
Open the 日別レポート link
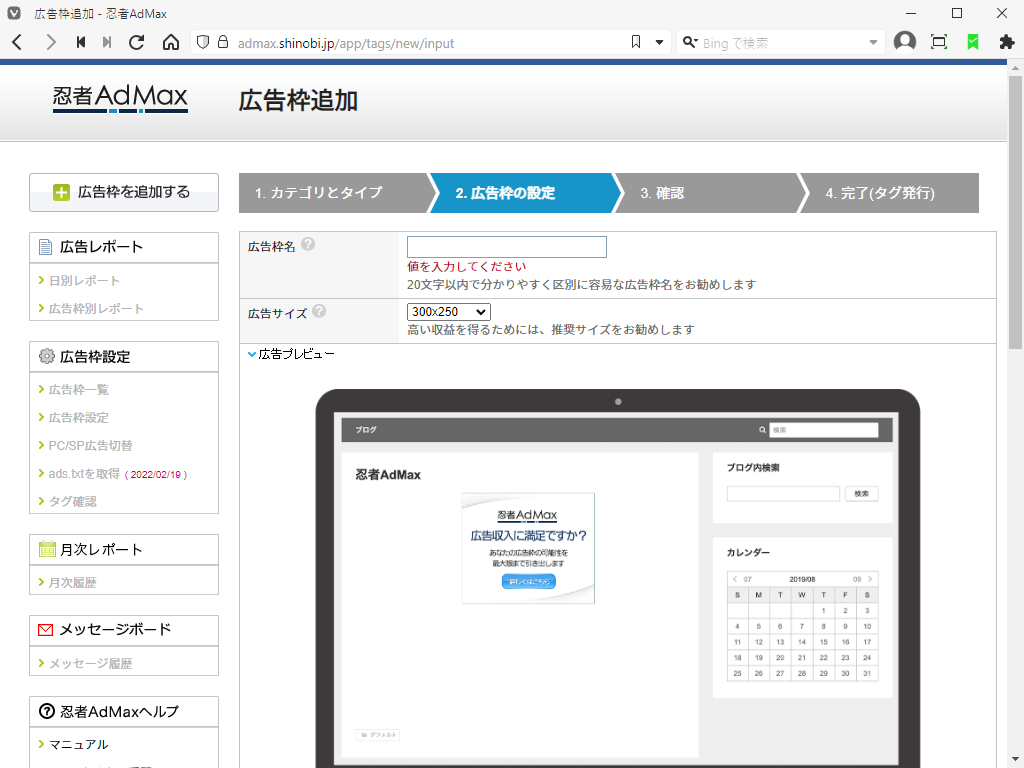[x=84, y=281]
